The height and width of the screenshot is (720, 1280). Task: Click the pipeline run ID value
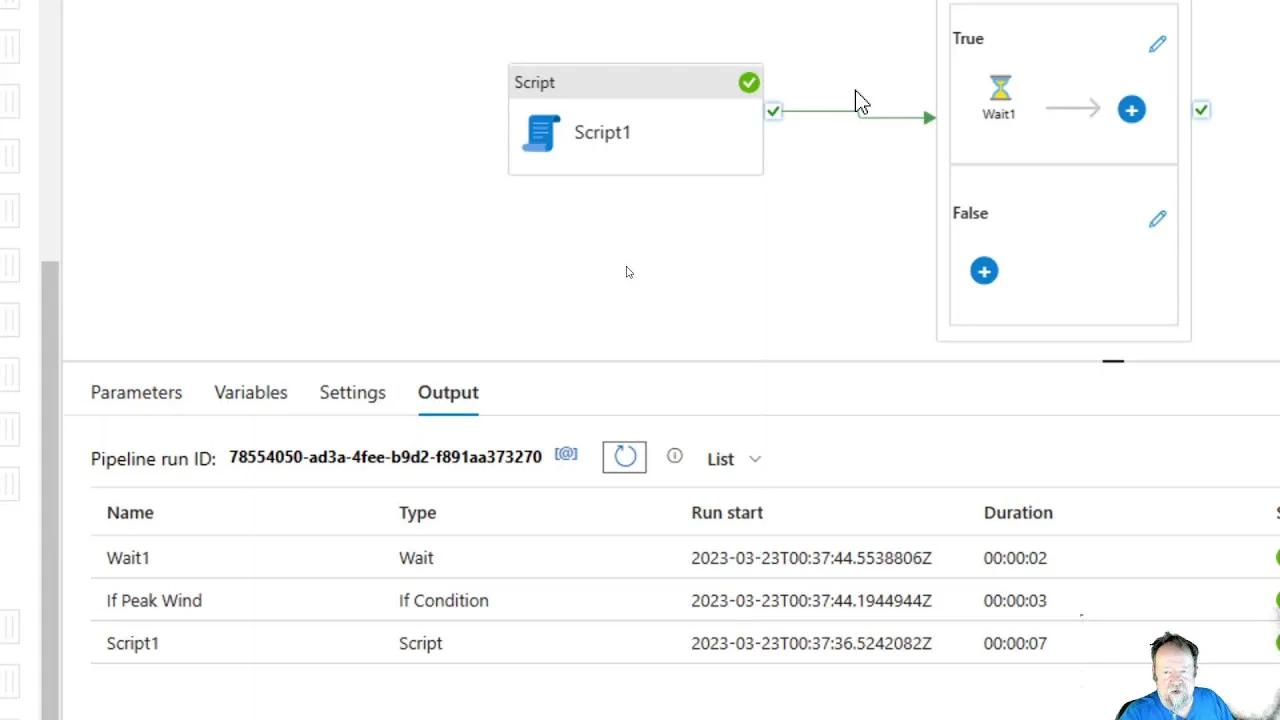click(385, 457)
